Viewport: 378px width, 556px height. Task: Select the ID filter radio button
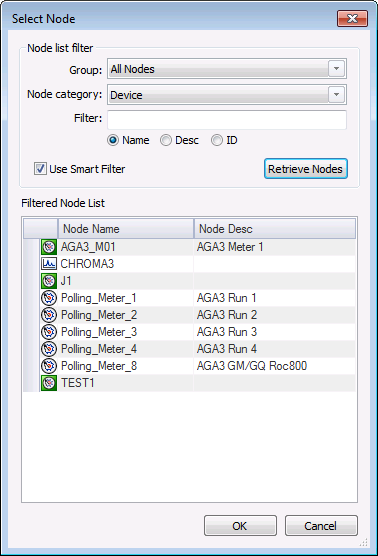[217, 140]
